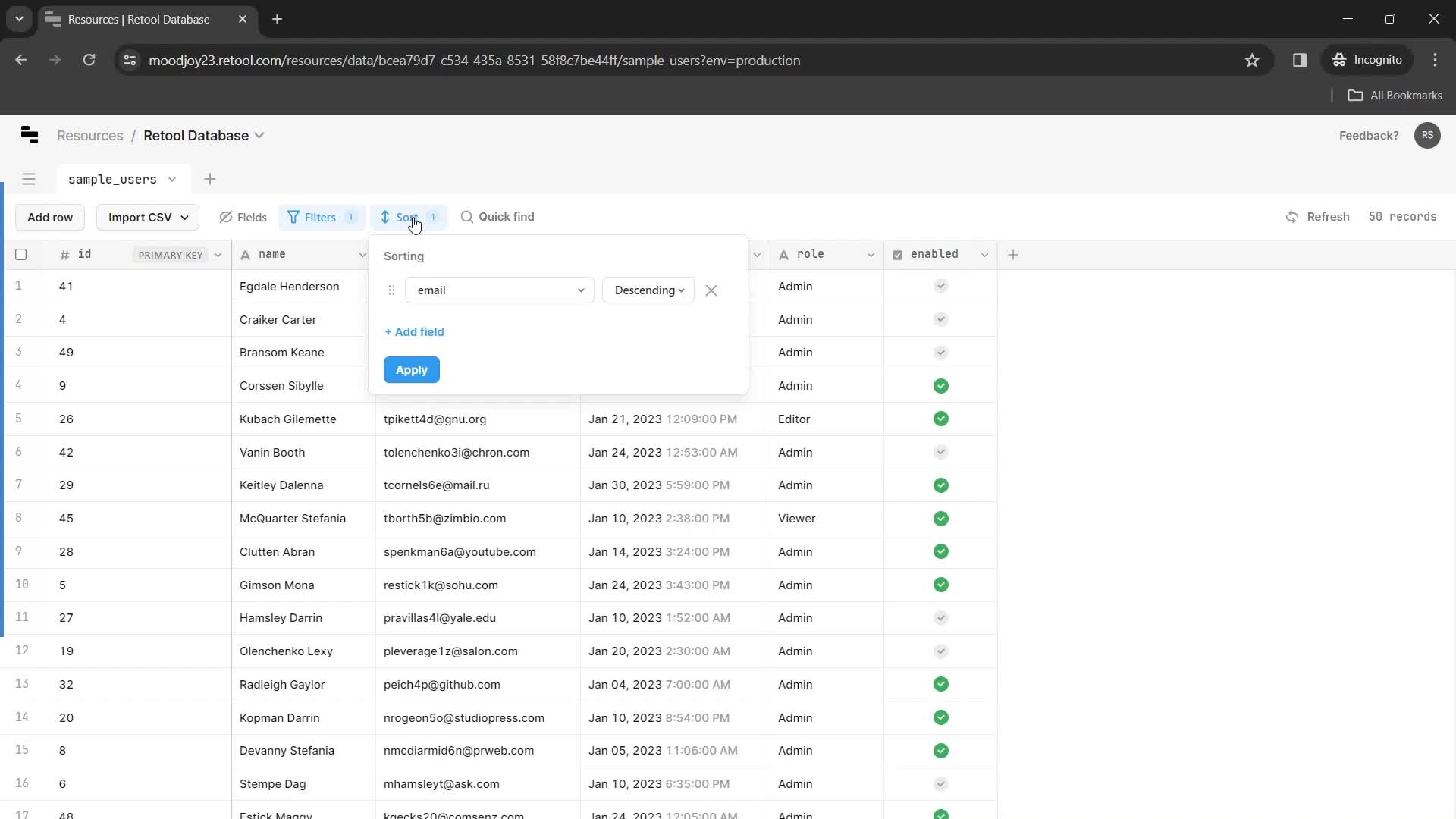Open the Filters funnel button
This screenshot has width=1456, height=819.
point(322,217)
